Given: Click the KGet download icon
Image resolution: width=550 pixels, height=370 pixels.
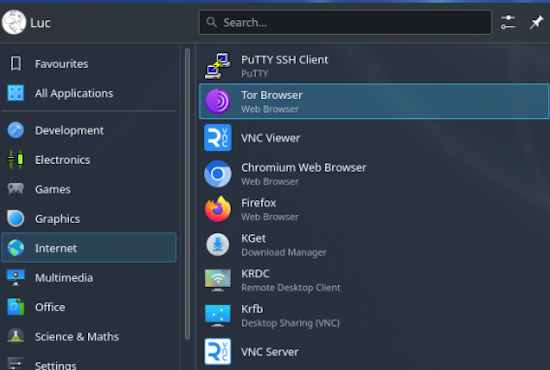Looking at the screenshot, I should (x=218, y=244).
